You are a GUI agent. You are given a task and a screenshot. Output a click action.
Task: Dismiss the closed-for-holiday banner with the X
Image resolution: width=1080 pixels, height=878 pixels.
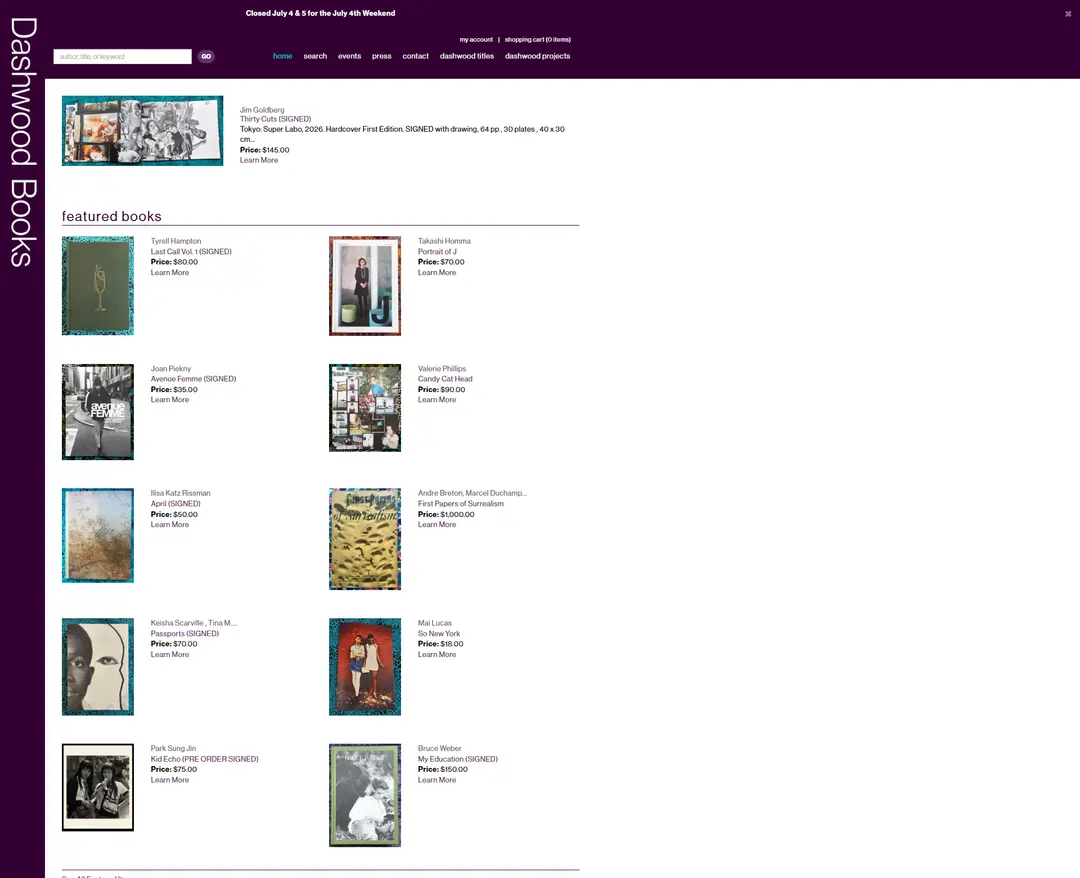pos(1068,14)
